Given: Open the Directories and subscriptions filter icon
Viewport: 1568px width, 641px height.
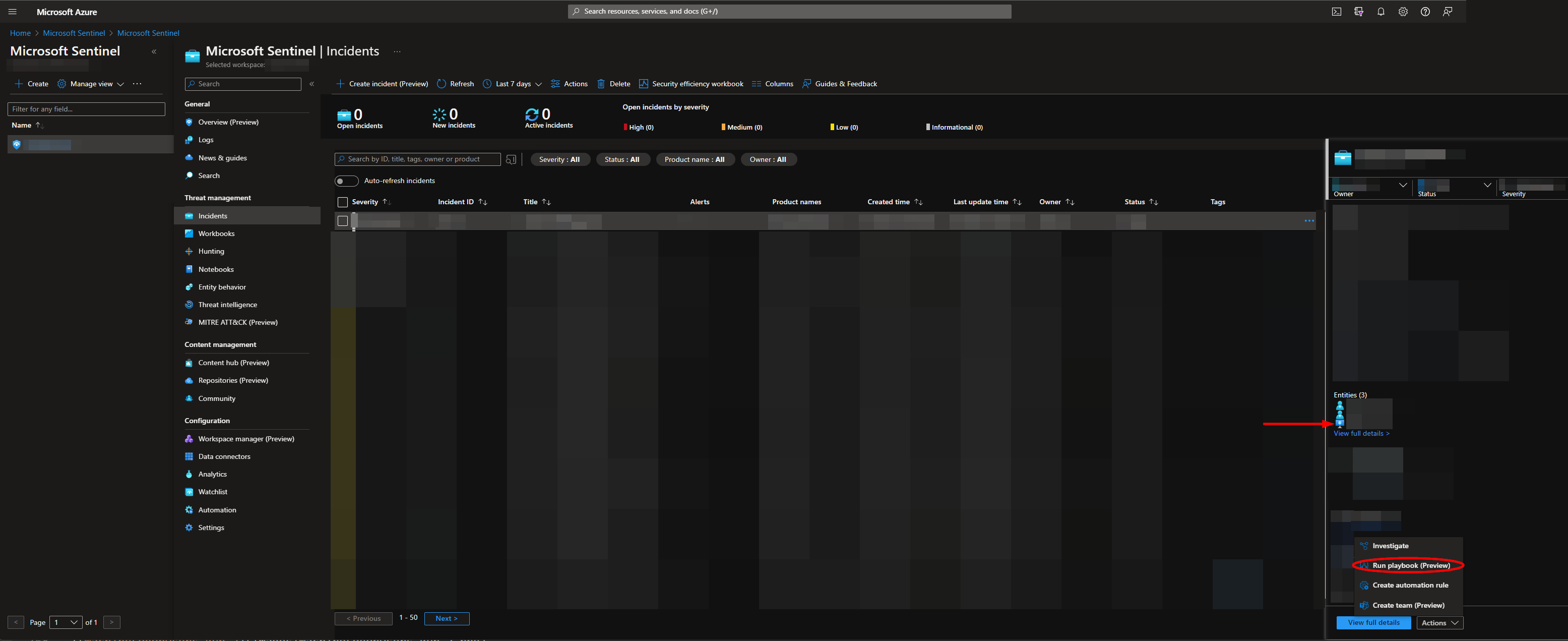Looking at the screenshot, I should 1359,12.
